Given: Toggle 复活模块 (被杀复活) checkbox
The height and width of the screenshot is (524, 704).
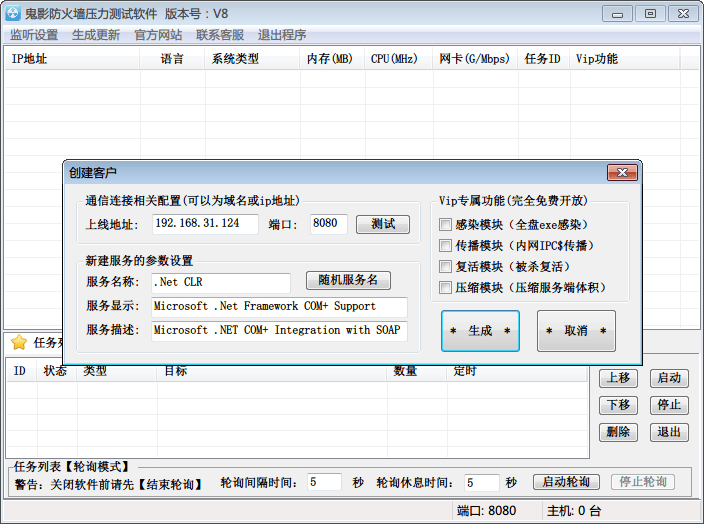Looking at the screenshot, I should tap(445, 266).
